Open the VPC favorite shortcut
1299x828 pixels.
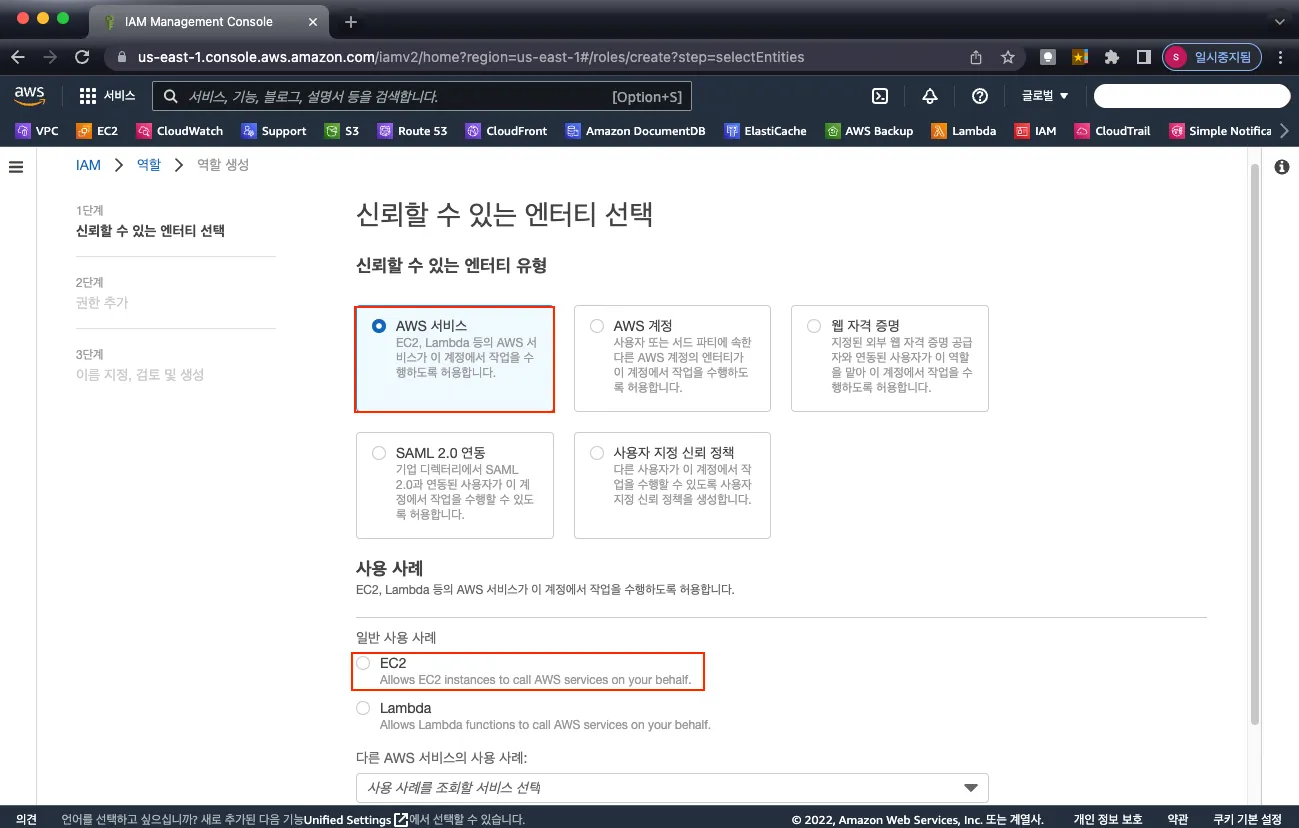pyautogui.click(x=37, y=131)
